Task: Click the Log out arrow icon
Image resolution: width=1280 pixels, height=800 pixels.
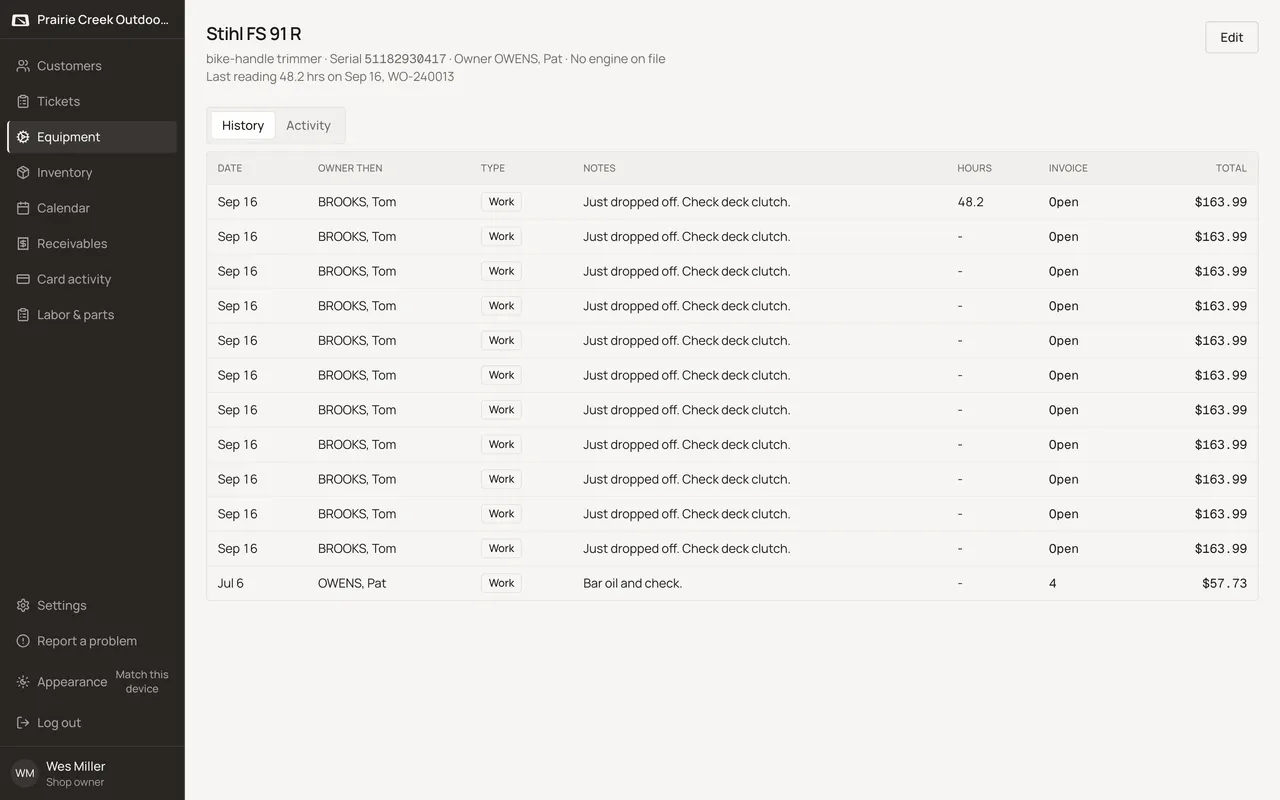Action: pyautogui.click(x=23, y=723)
